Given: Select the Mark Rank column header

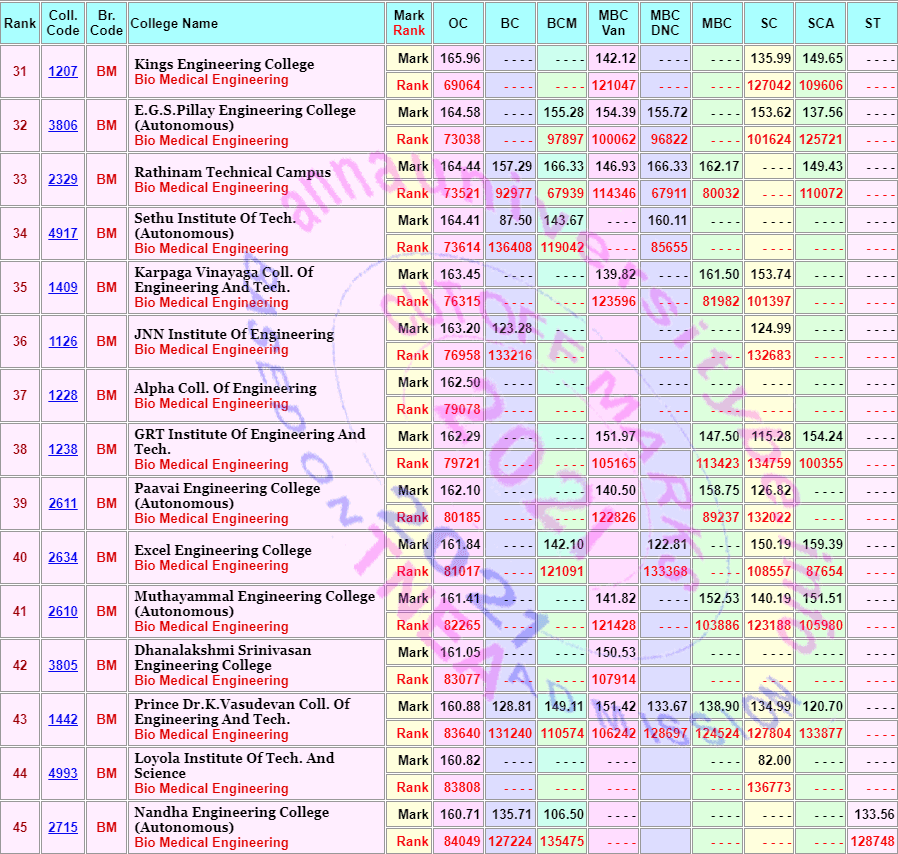Looking at the screenshot, I should pyautogui.click(x=409, y=23).
